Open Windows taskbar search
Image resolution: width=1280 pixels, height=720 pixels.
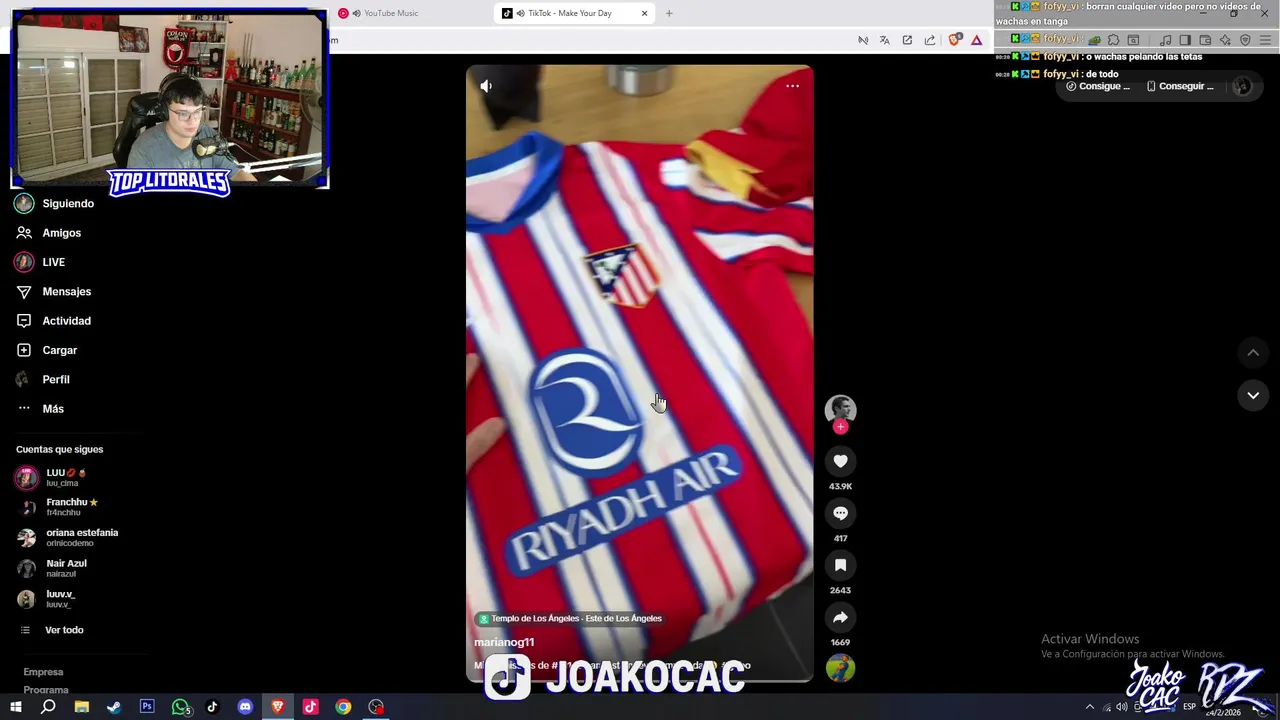[x=48, y=707]
